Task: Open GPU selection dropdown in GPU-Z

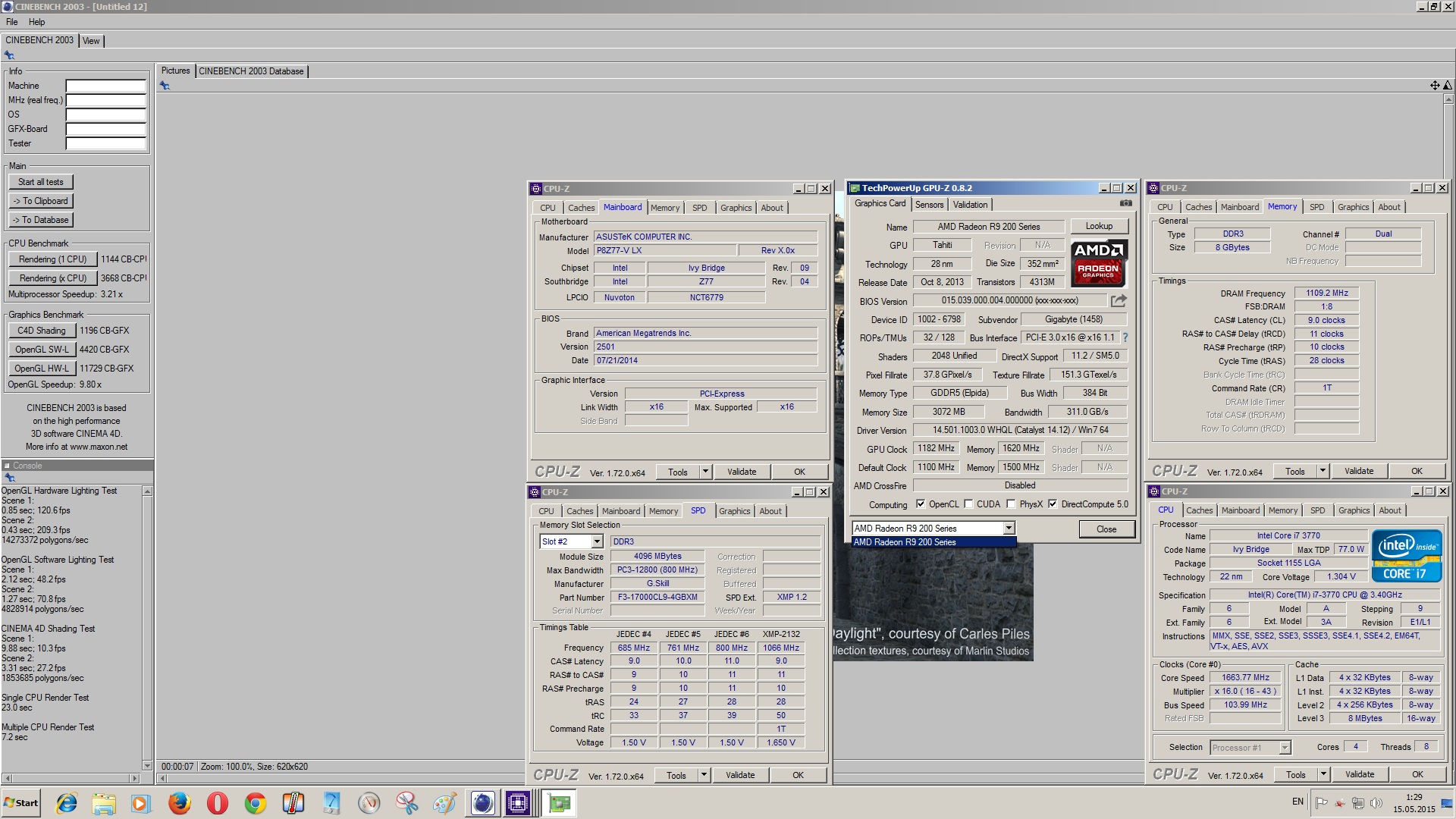Action: pyautogui.click(x=1009, y=529)
